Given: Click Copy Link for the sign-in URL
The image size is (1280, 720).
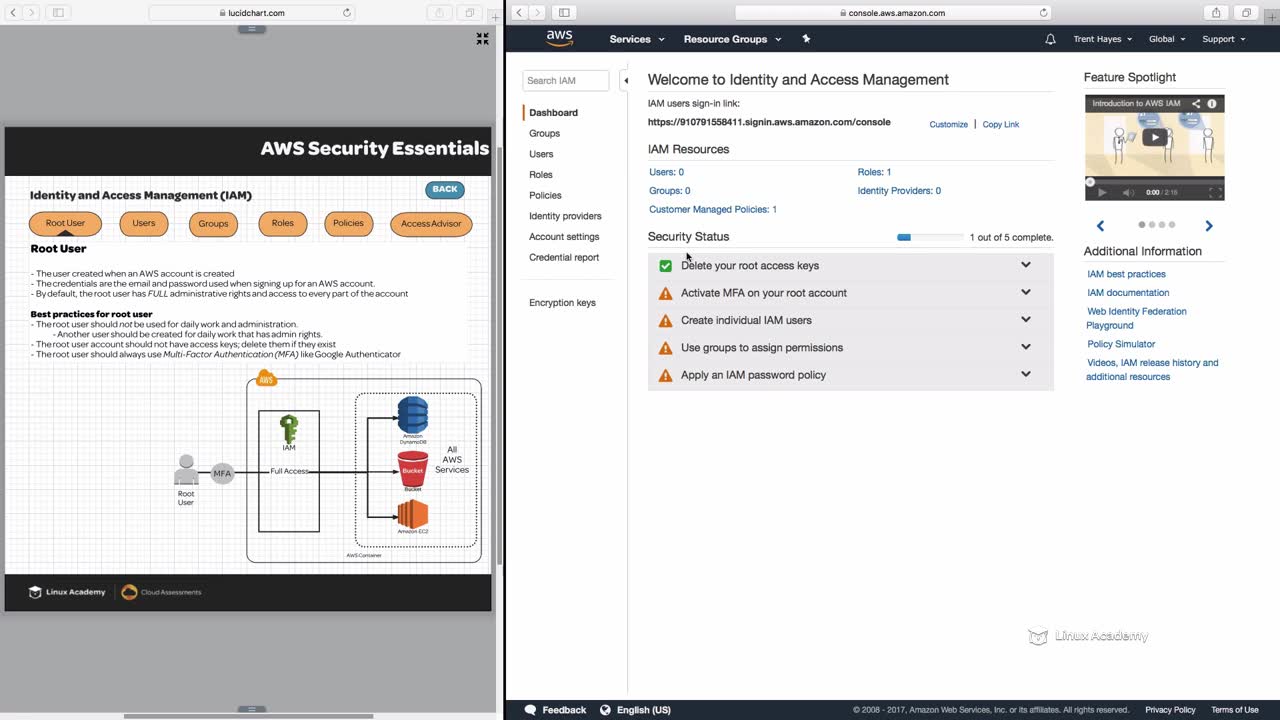Looking at the screenshot, I should pyautogui.click(x=1001, y=124).
